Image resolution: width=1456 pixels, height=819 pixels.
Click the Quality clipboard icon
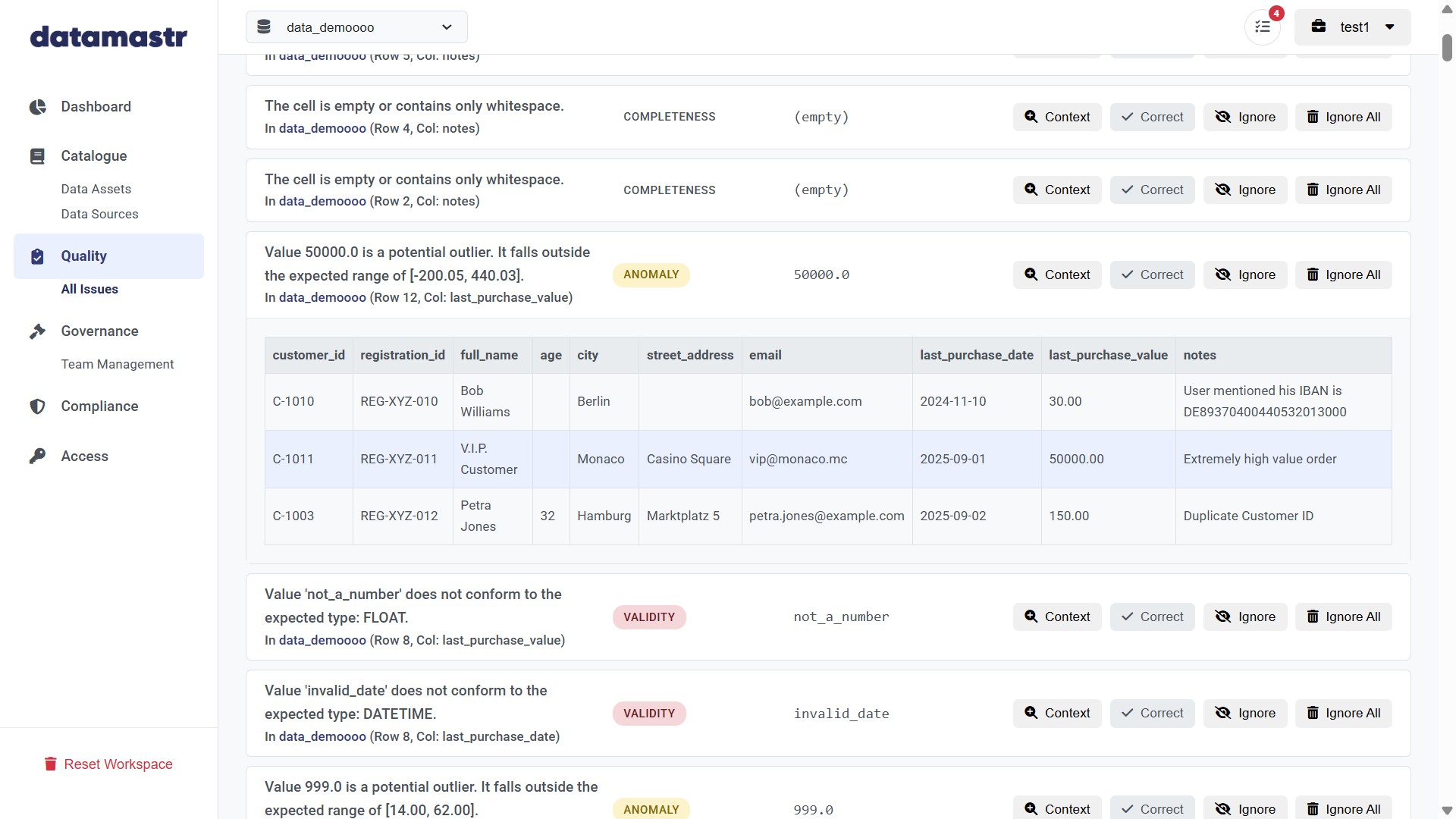[37, 256]
